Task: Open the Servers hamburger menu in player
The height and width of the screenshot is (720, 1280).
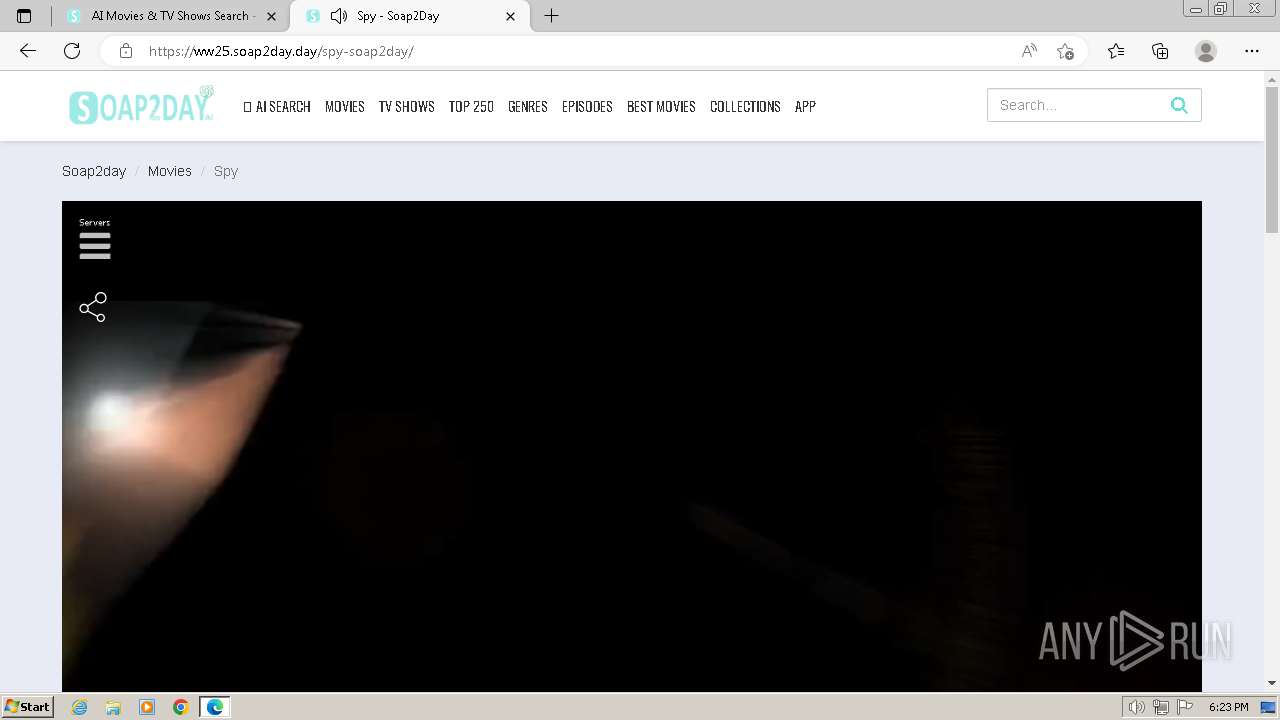Action: pos(95,246)
